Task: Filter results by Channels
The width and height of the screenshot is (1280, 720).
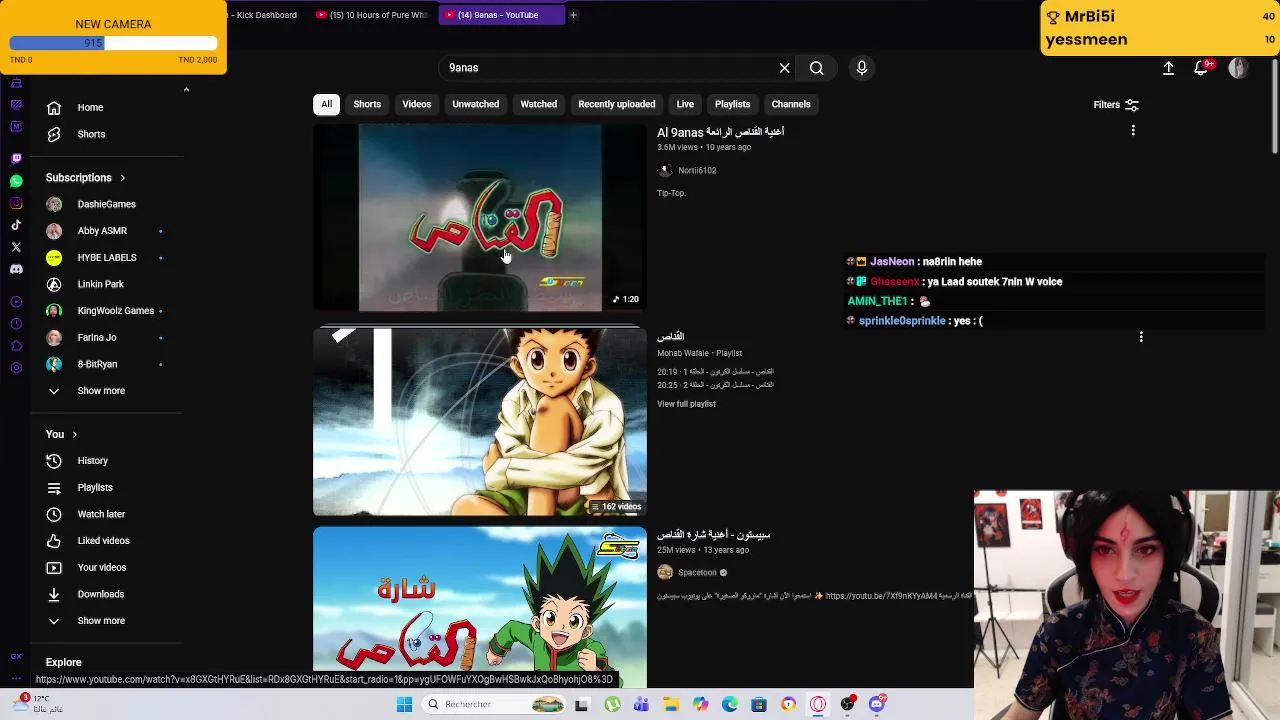Action: click(791, 104)
